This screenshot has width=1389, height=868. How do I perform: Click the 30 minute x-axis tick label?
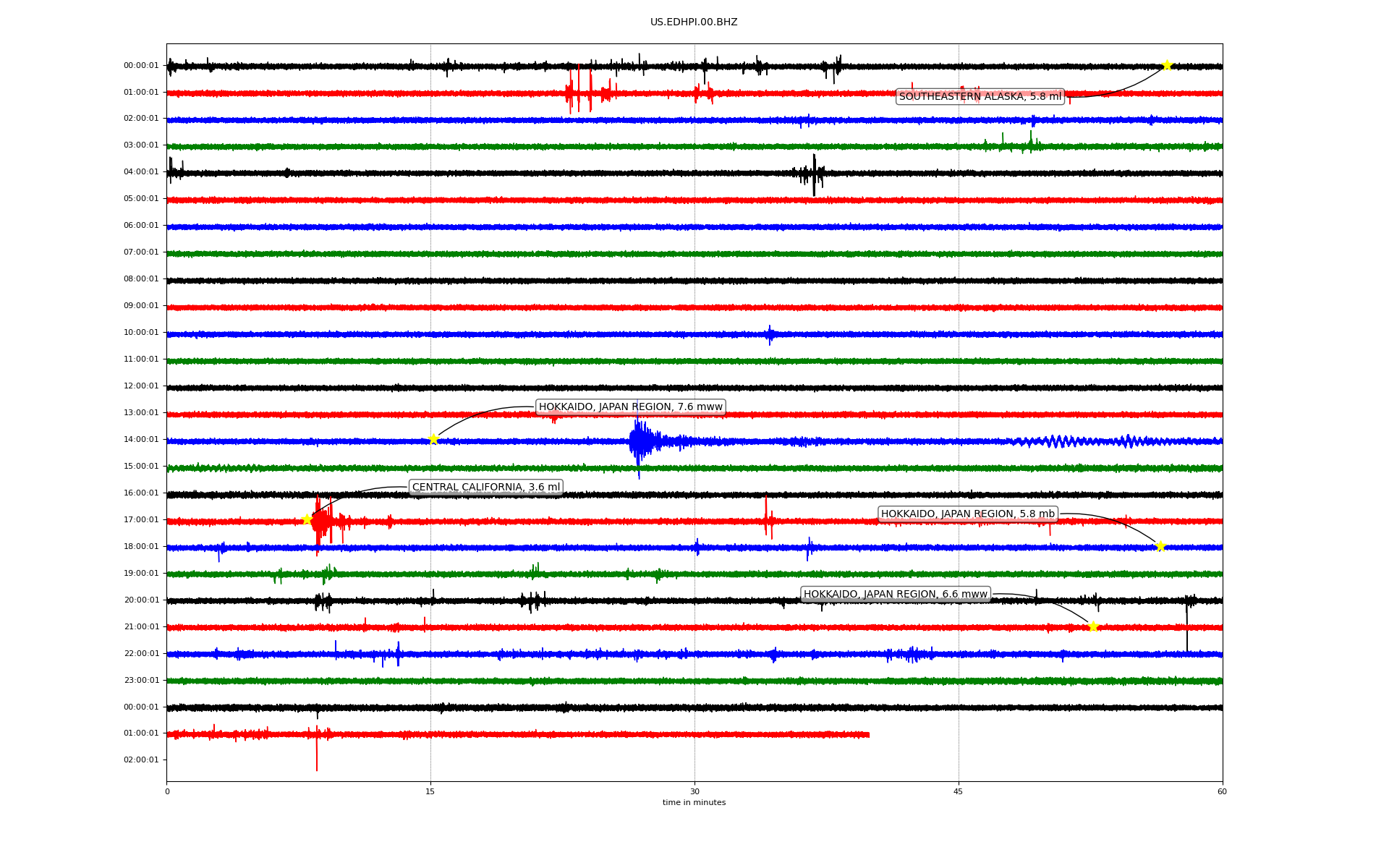point(694,791)
